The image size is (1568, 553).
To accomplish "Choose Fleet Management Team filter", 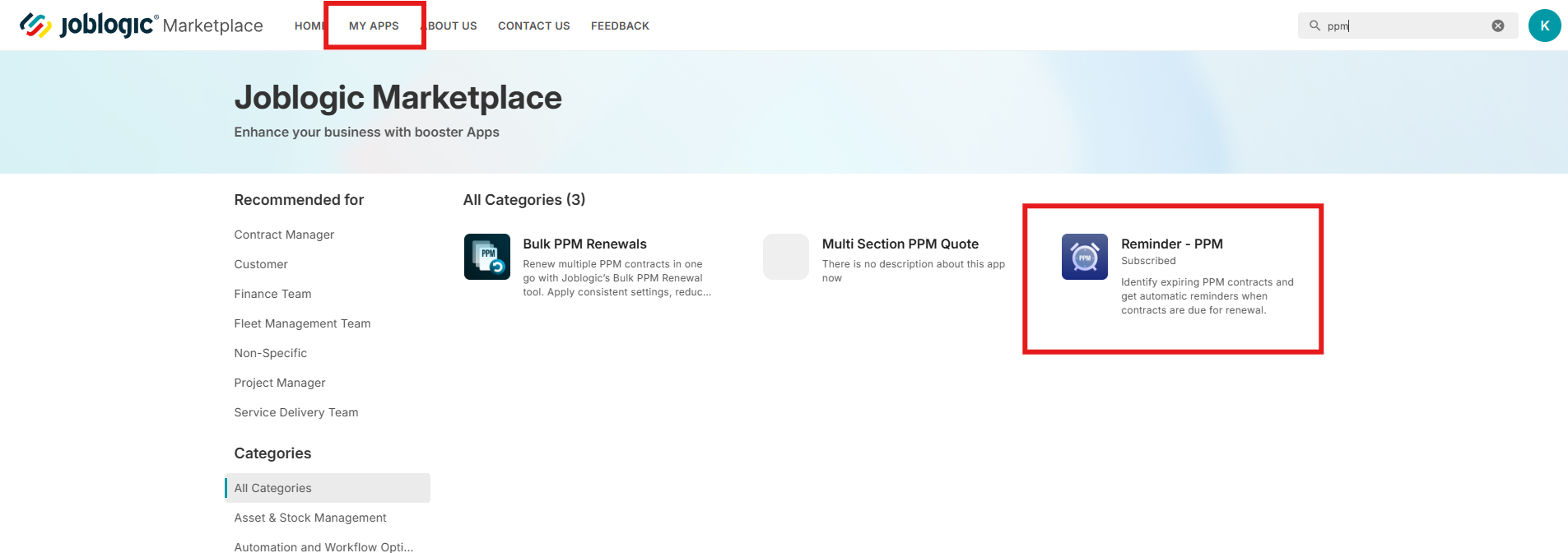I will point(302,323).
